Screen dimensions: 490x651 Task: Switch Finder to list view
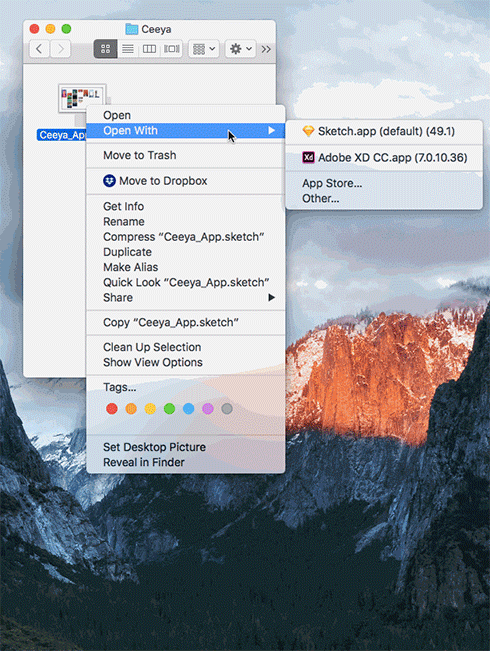point(128,49)
